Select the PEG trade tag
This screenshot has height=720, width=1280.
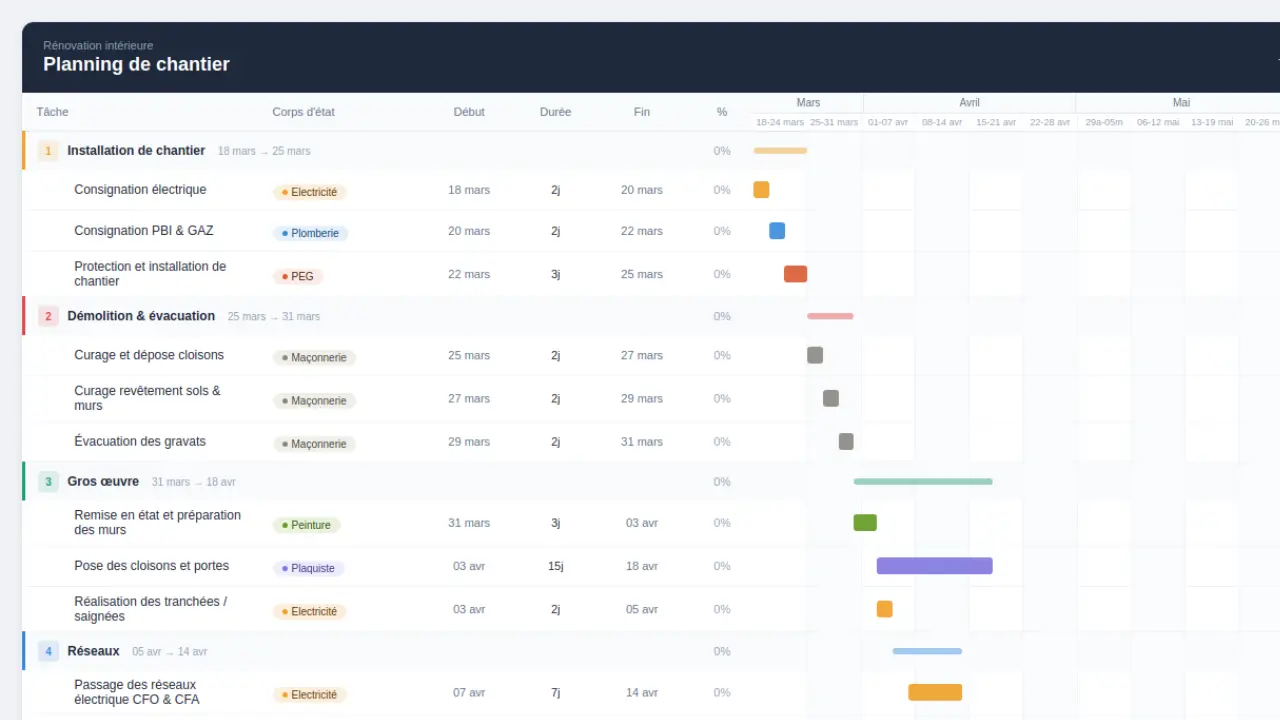tap(298, 276)
